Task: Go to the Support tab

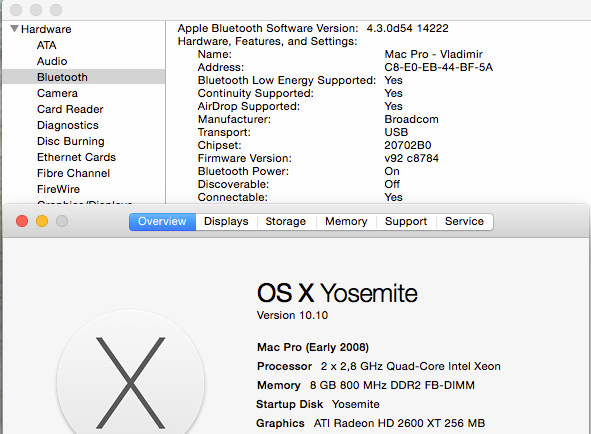Action: pos(406,221)
